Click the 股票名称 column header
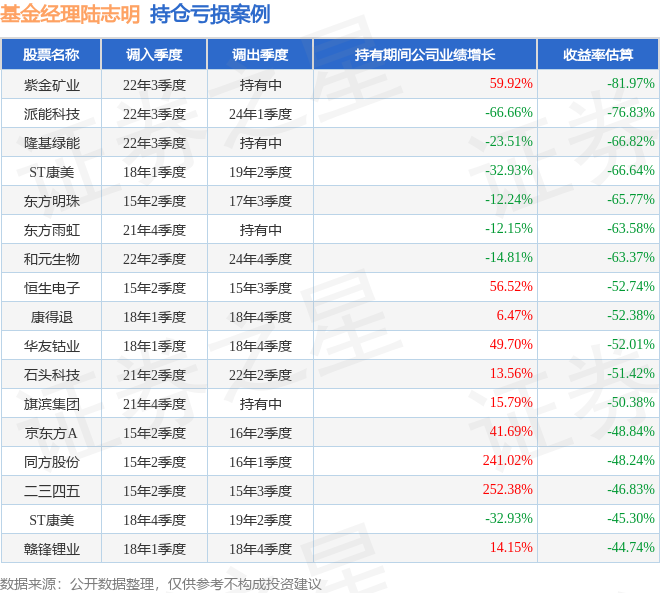Screen dimensions: 660x593 point(51,55)
